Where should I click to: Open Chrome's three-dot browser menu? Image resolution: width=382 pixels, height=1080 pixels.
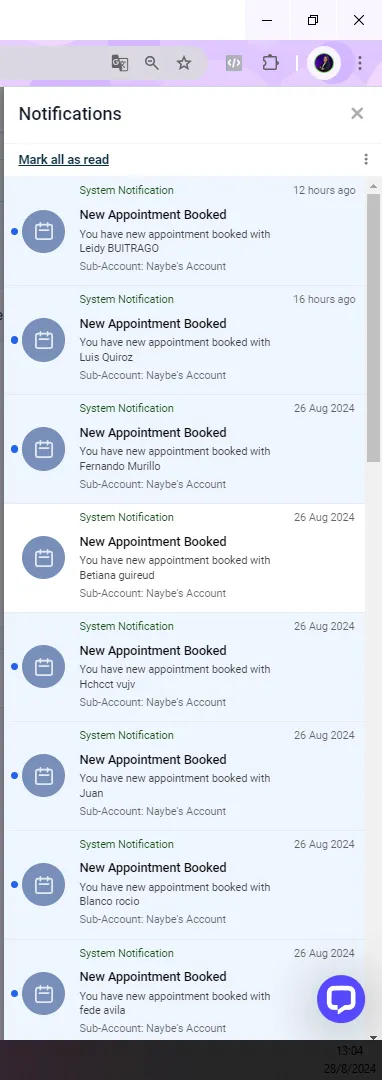[x=360, y=63]
